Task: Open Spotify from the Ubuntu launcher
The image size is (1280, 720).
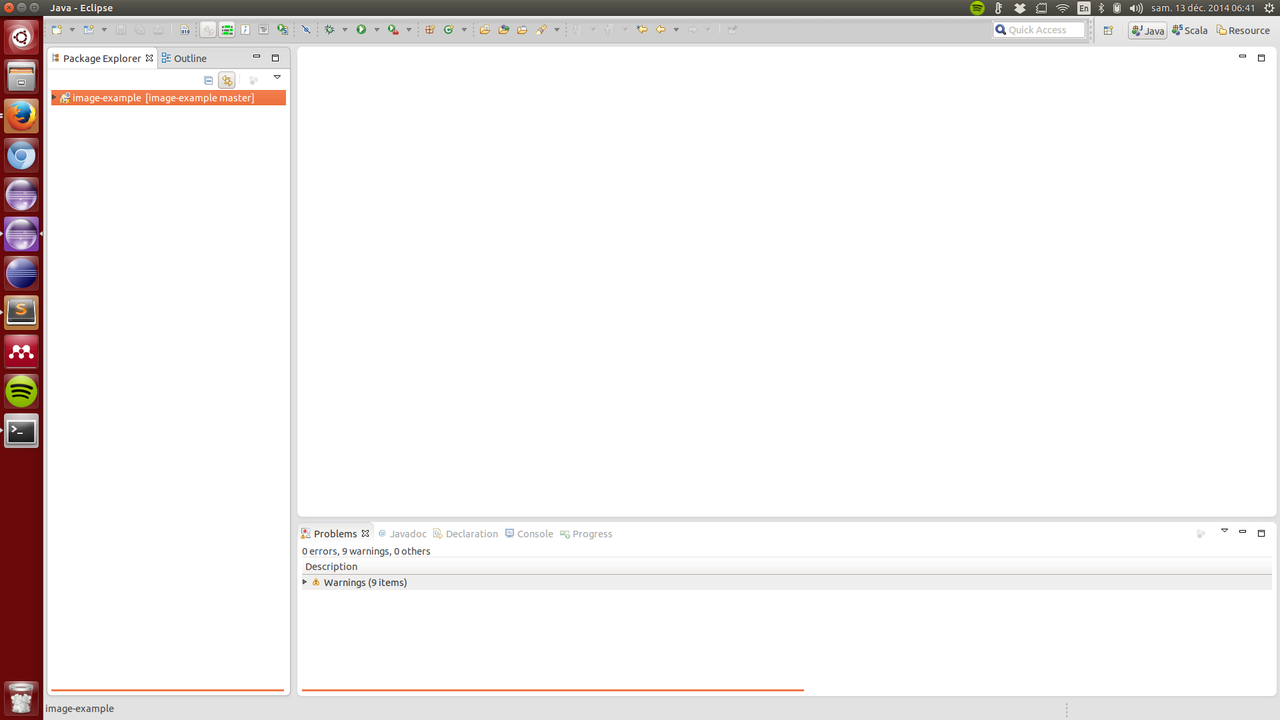Action: pos(21,391)
